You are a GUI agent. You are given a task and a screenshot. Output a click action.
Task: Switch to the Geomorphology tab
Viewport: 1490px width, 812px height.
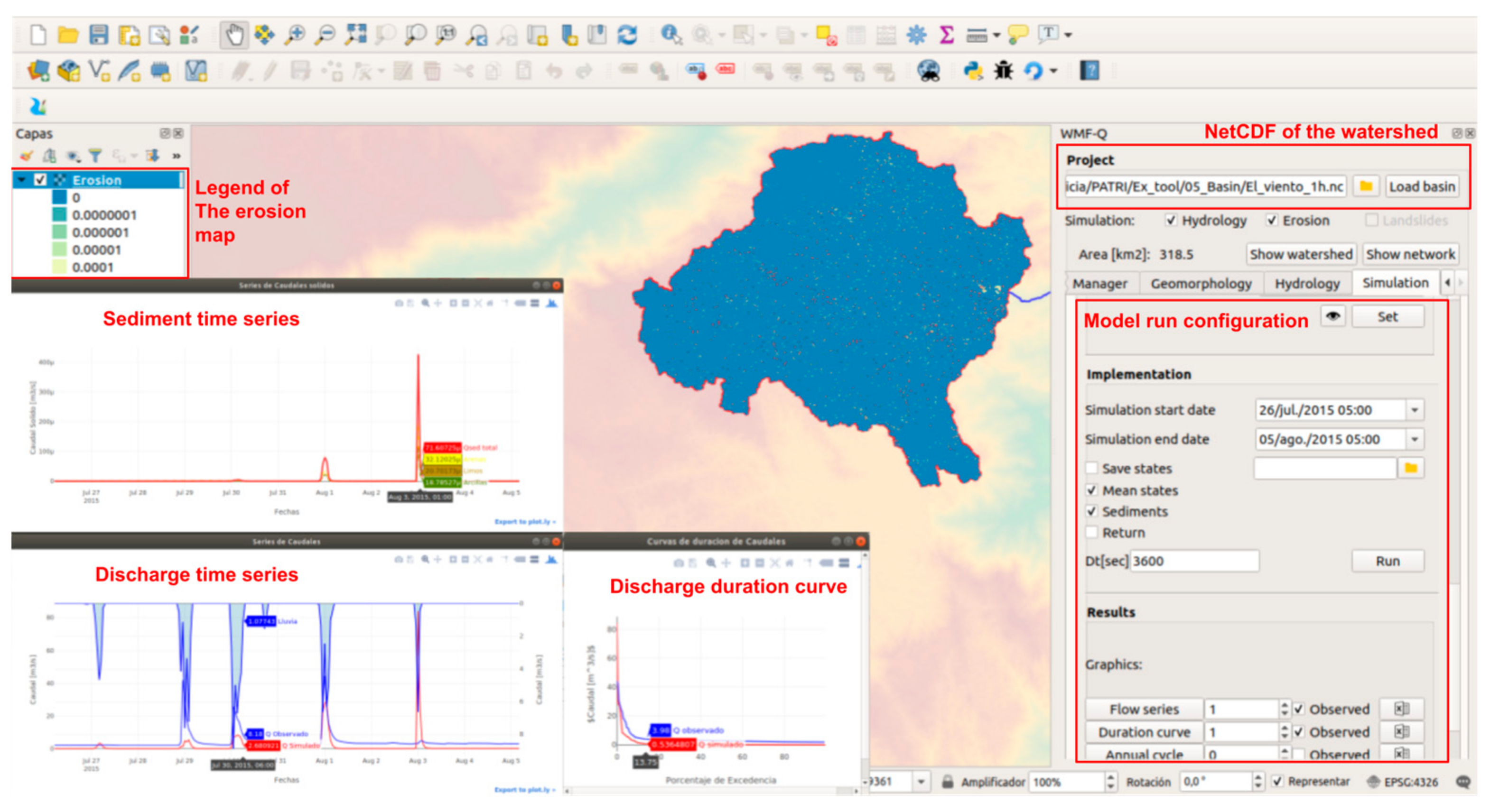(x=1202, y=283)
